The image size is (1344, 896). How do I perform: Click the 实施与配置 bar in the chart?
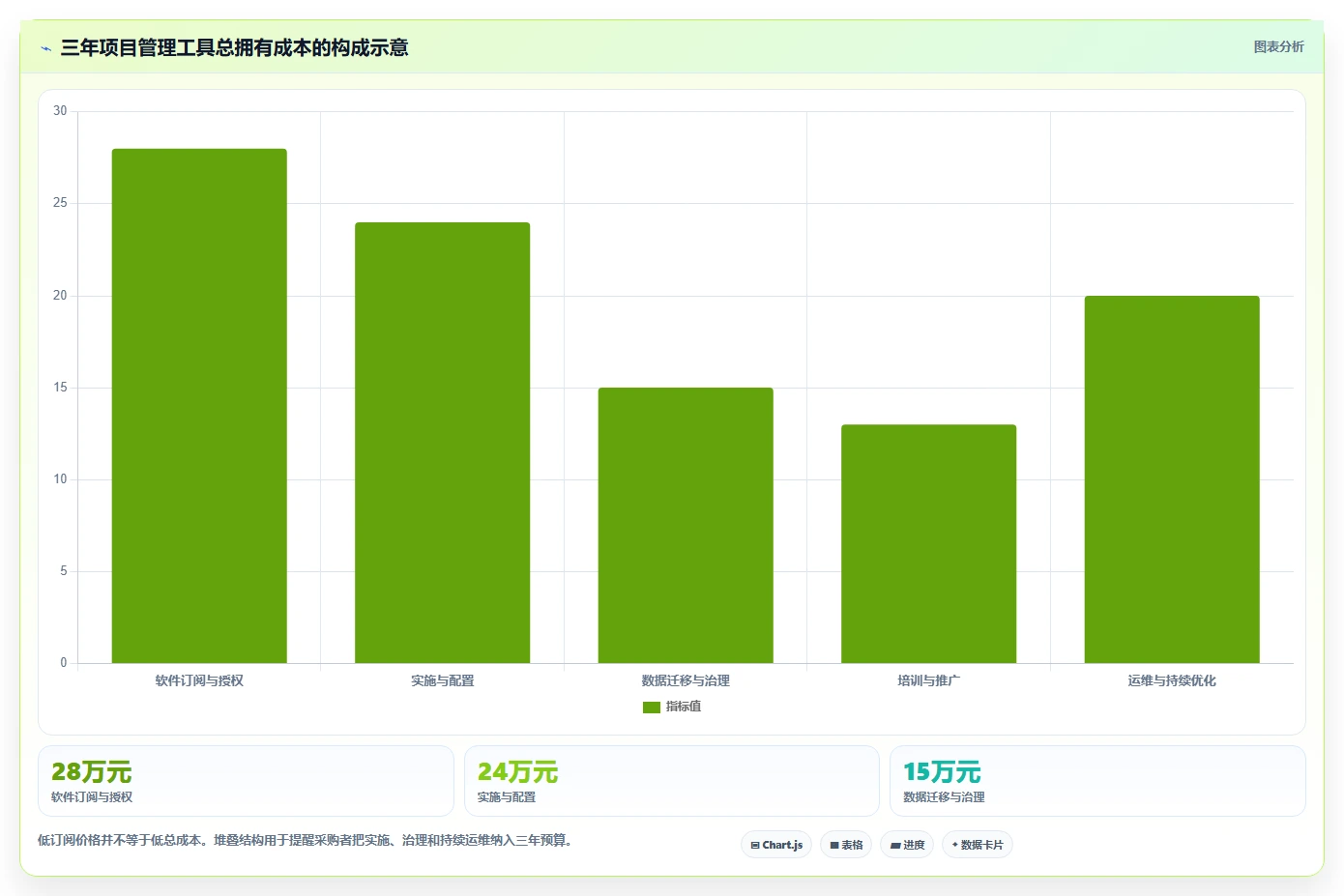point(442,443)
